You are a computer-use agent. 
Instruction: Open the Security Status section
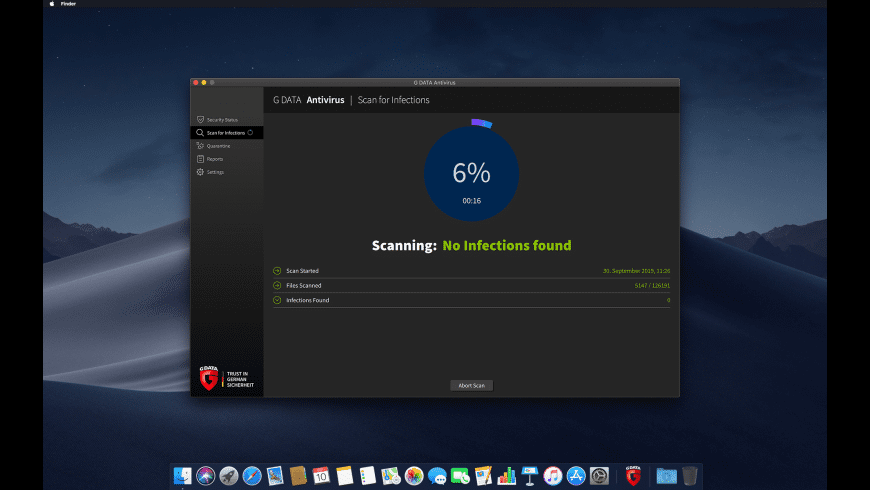point(227,120)
